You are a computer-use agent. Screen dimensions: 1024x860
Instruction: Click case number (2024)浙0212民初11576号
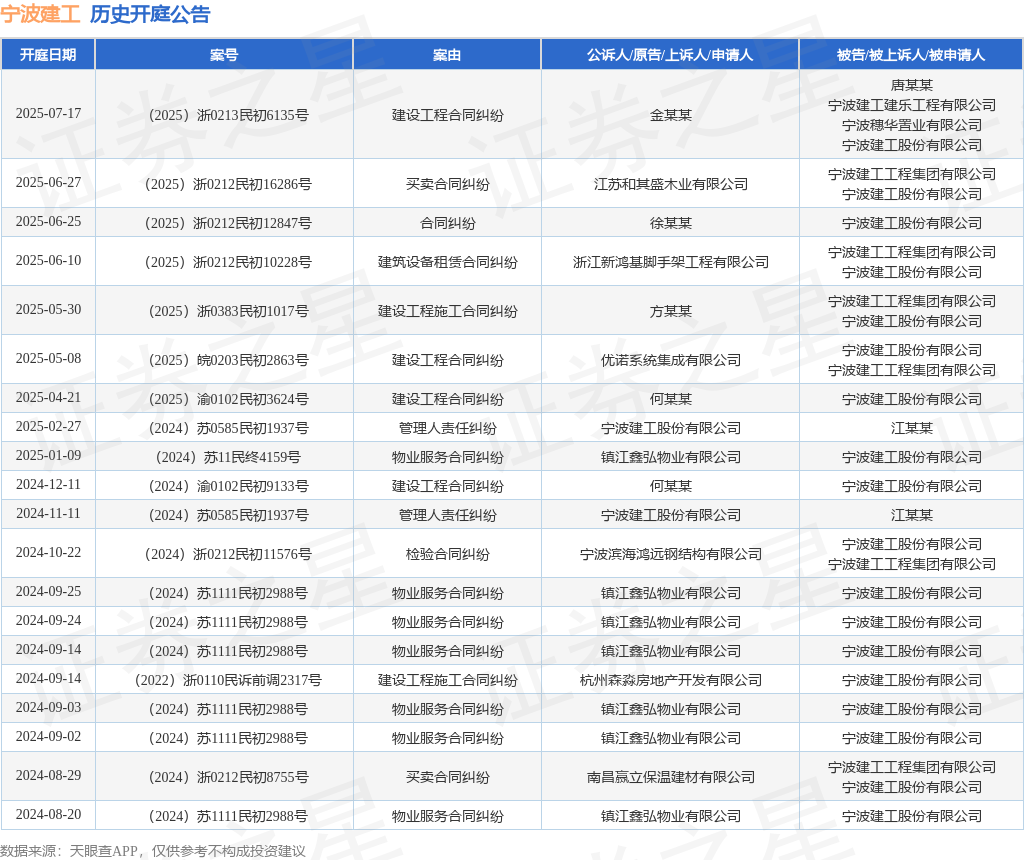coord(228,554)
